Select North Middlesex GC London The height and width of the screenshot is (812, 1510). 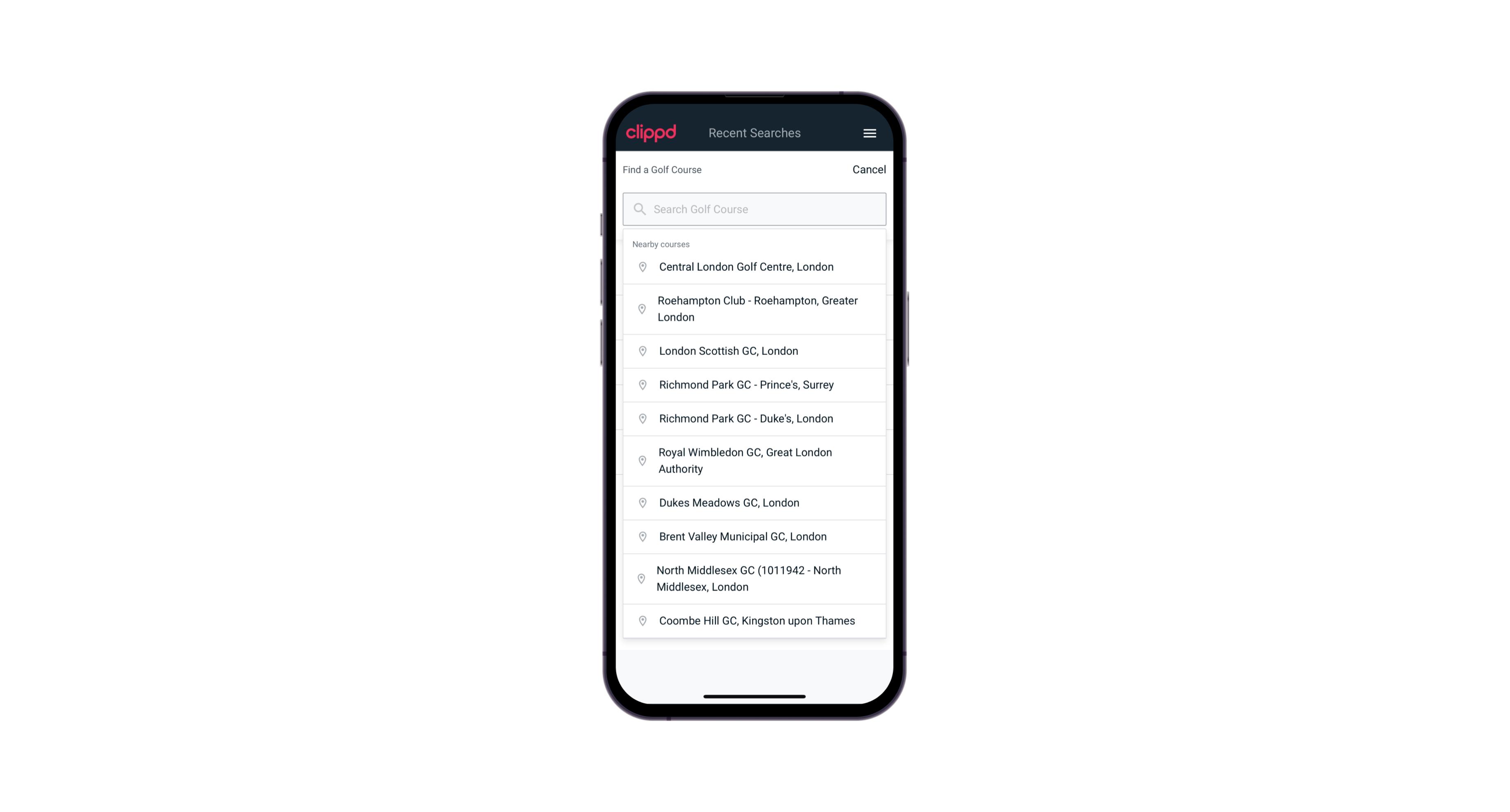(x=754, y=578)
